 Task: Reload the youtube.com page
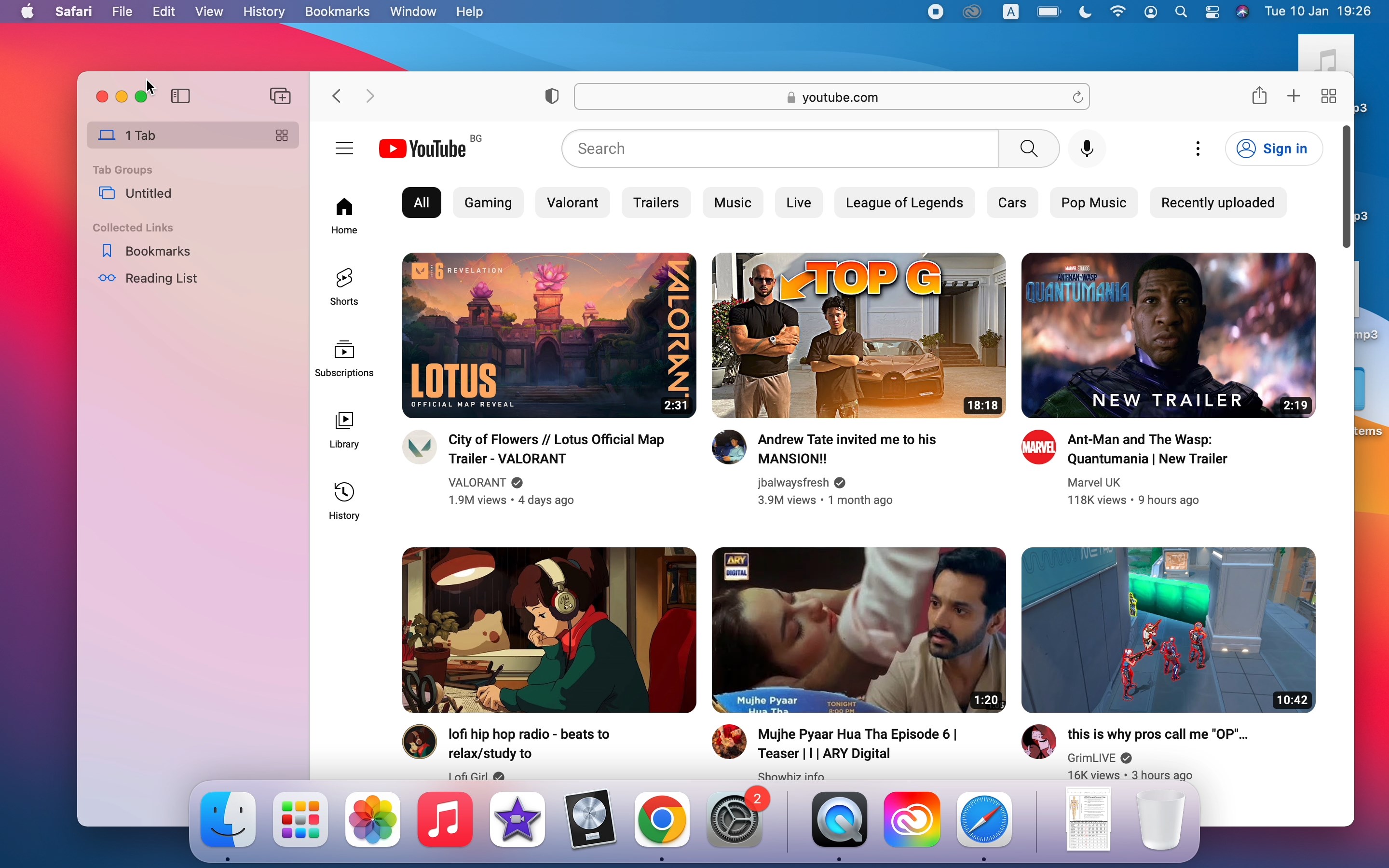coord(1077,97)
